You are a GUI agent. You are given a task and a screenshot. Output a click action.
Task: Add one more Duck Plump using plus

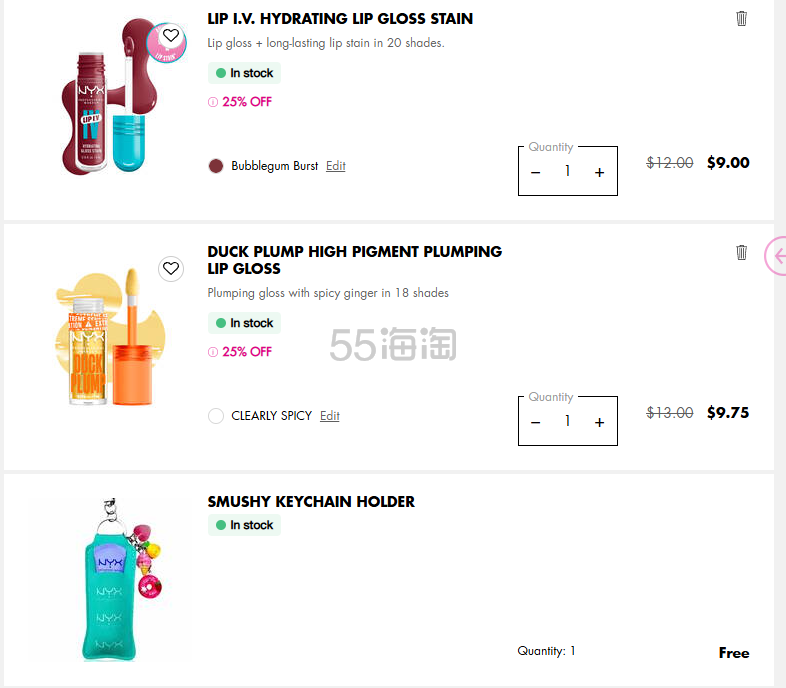(600, 422)
